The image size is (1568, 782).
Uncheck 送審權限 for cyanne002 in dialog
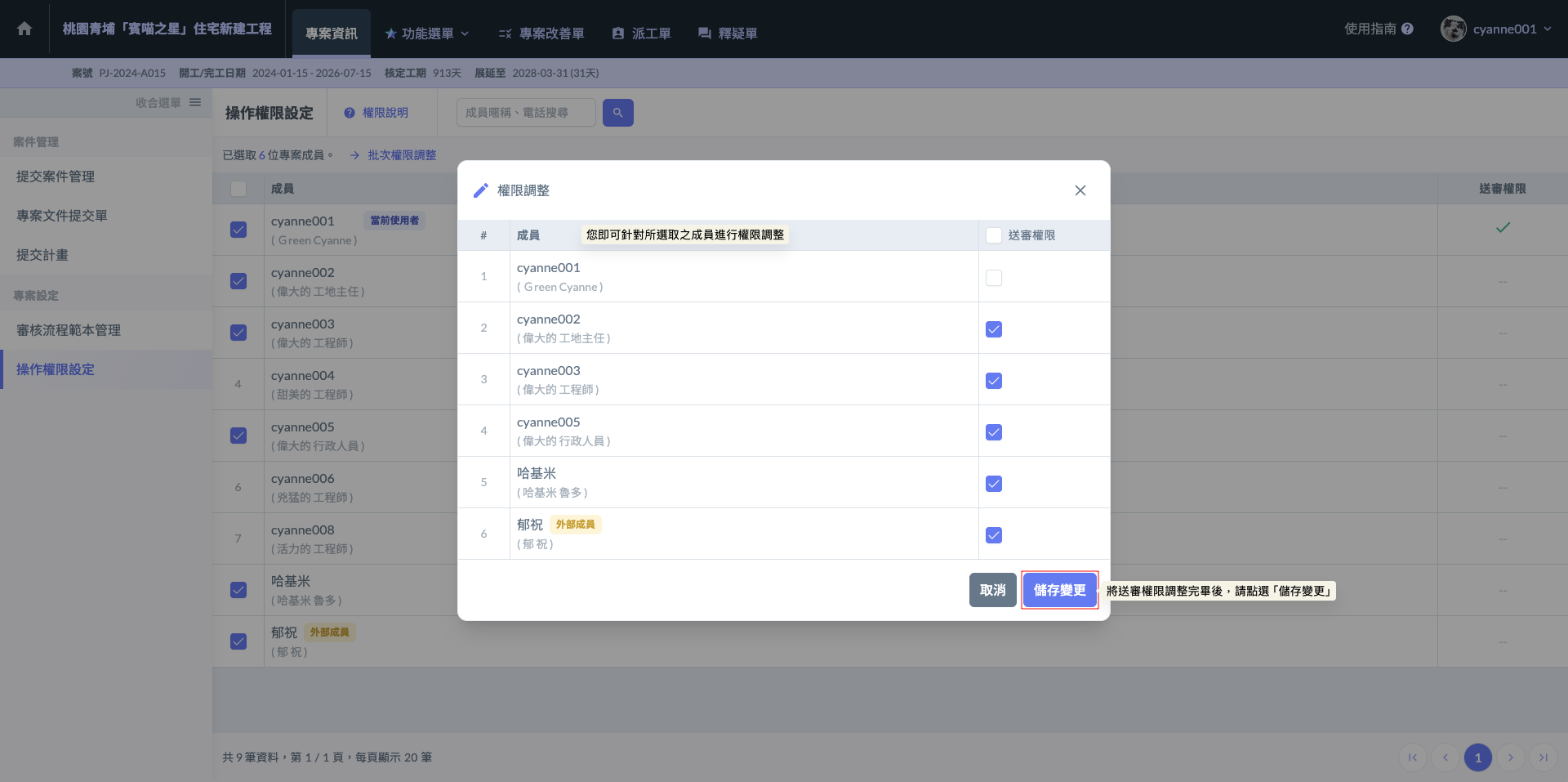(994, 329)
